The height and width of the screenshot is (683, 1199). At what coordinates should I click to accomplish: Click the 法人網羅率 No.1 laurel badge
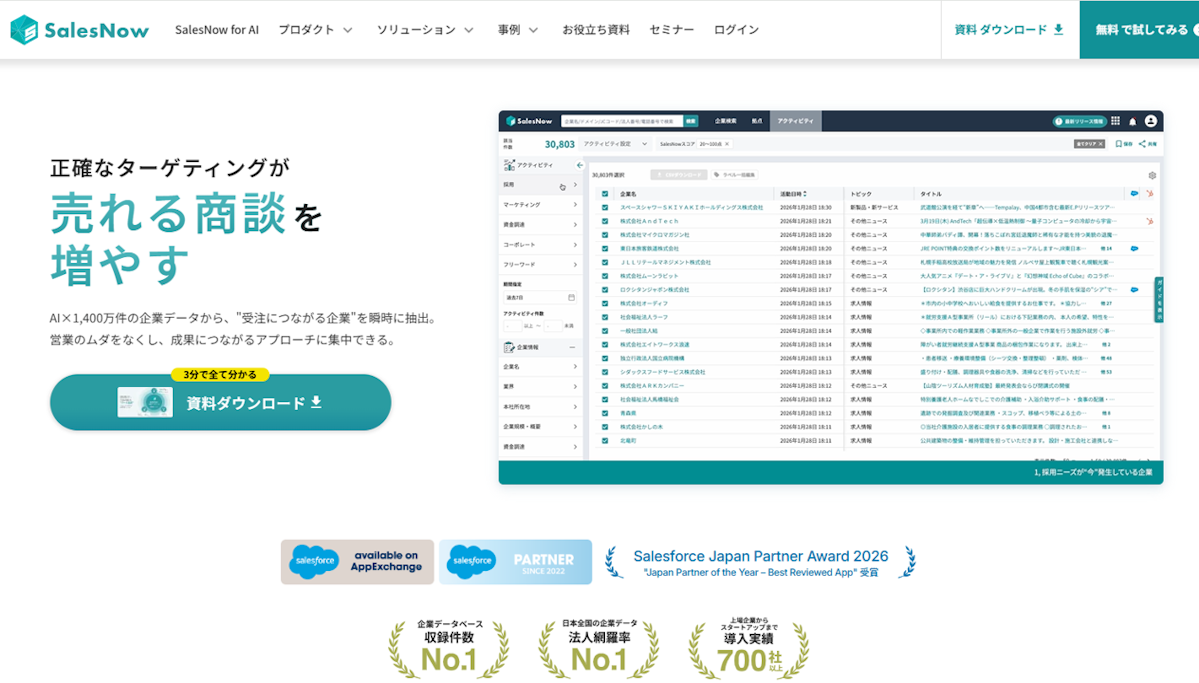click(x=599, y=649)
